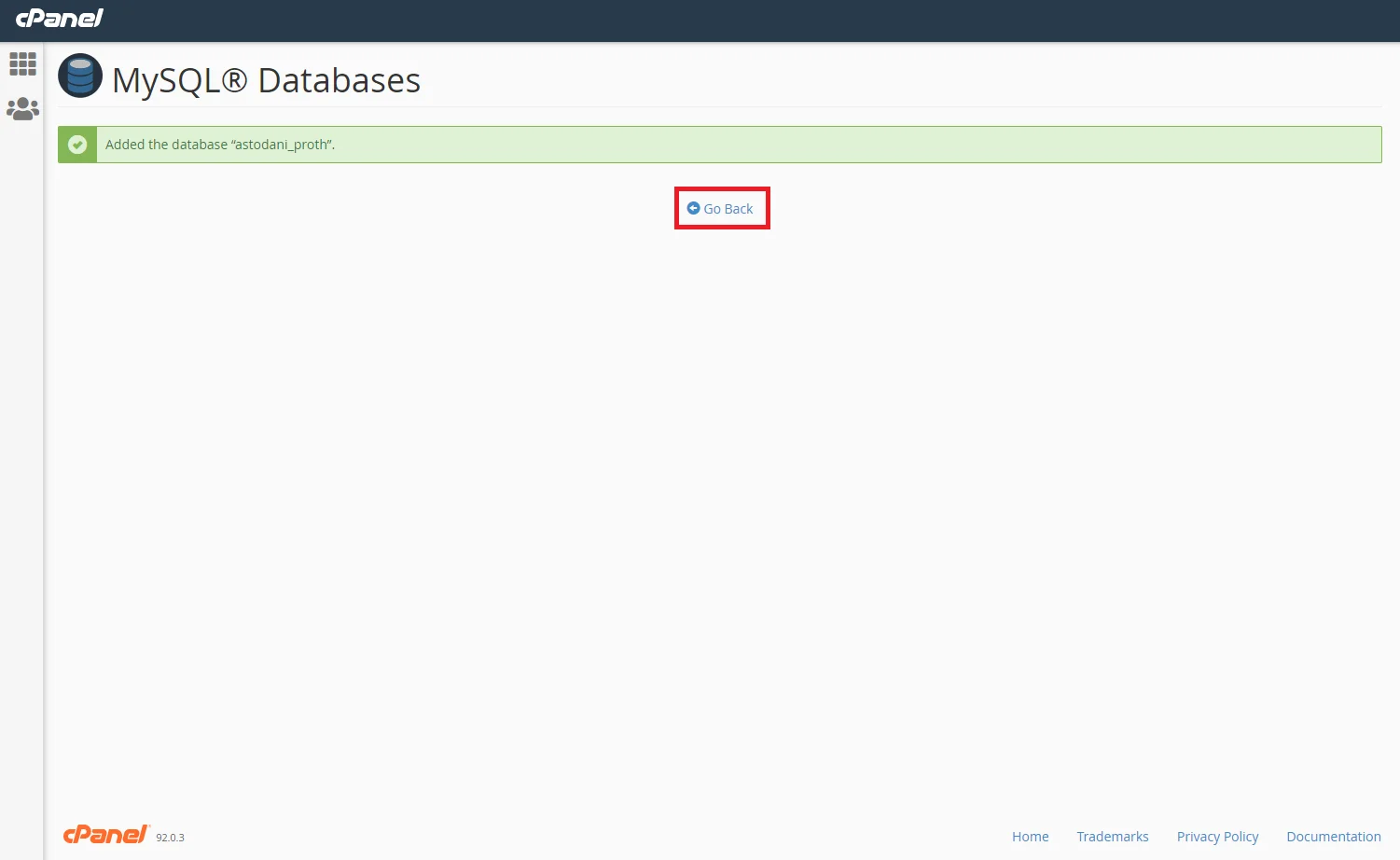Click the empty area of the dark header bar
Image resolution: width=1400 pixels, height=860 pixels.
(x=746, y=21)
